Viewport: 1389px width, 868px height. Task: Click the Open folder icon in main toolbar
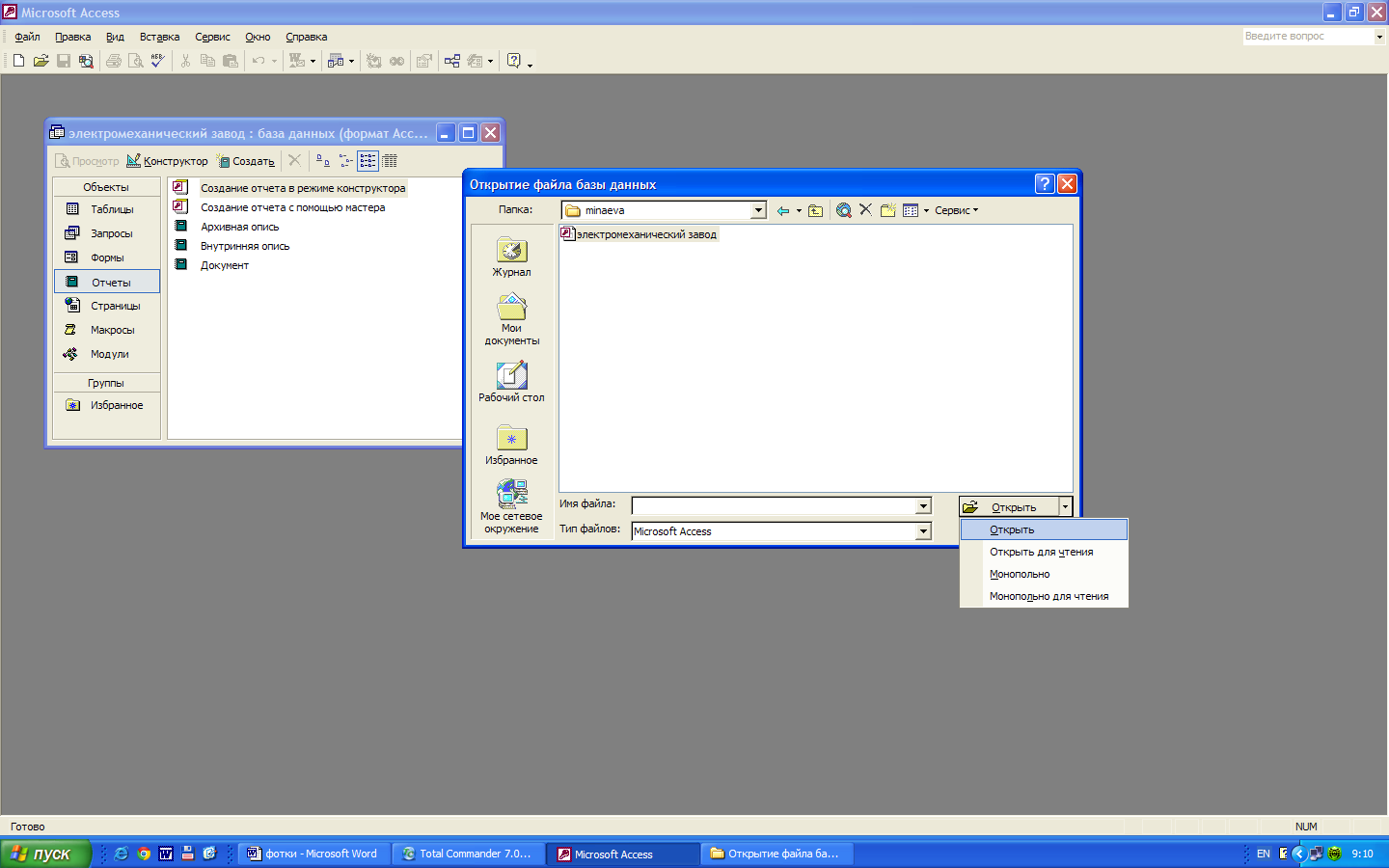click(41, 61)
